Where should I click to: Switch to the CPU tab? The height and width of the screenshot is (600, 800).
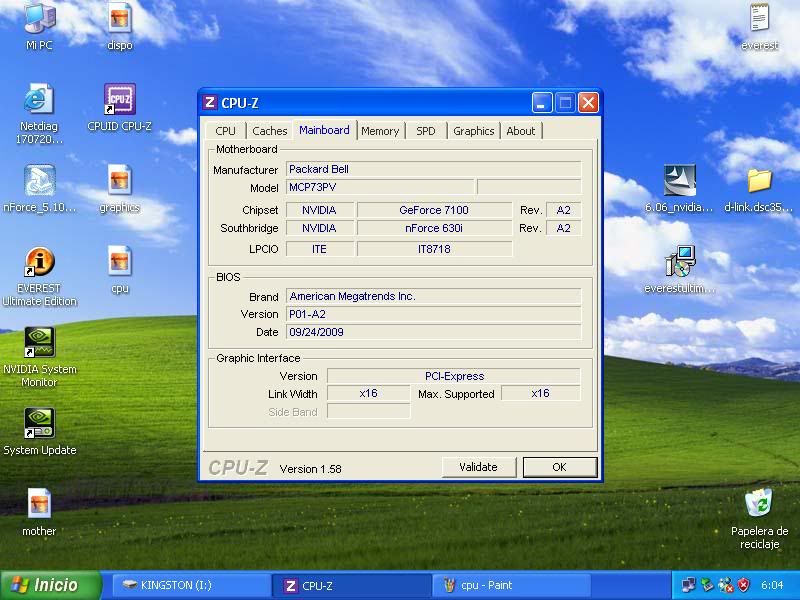point(226,131)
